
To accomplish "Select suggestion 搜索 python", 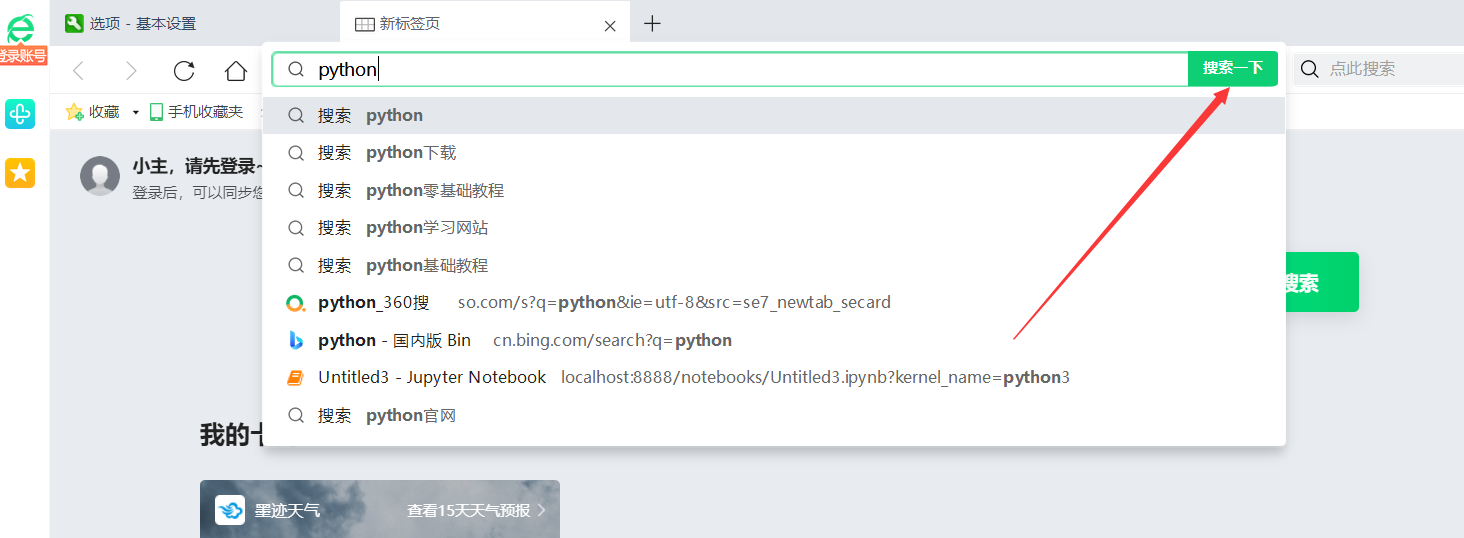I will (x=774, y=115).
